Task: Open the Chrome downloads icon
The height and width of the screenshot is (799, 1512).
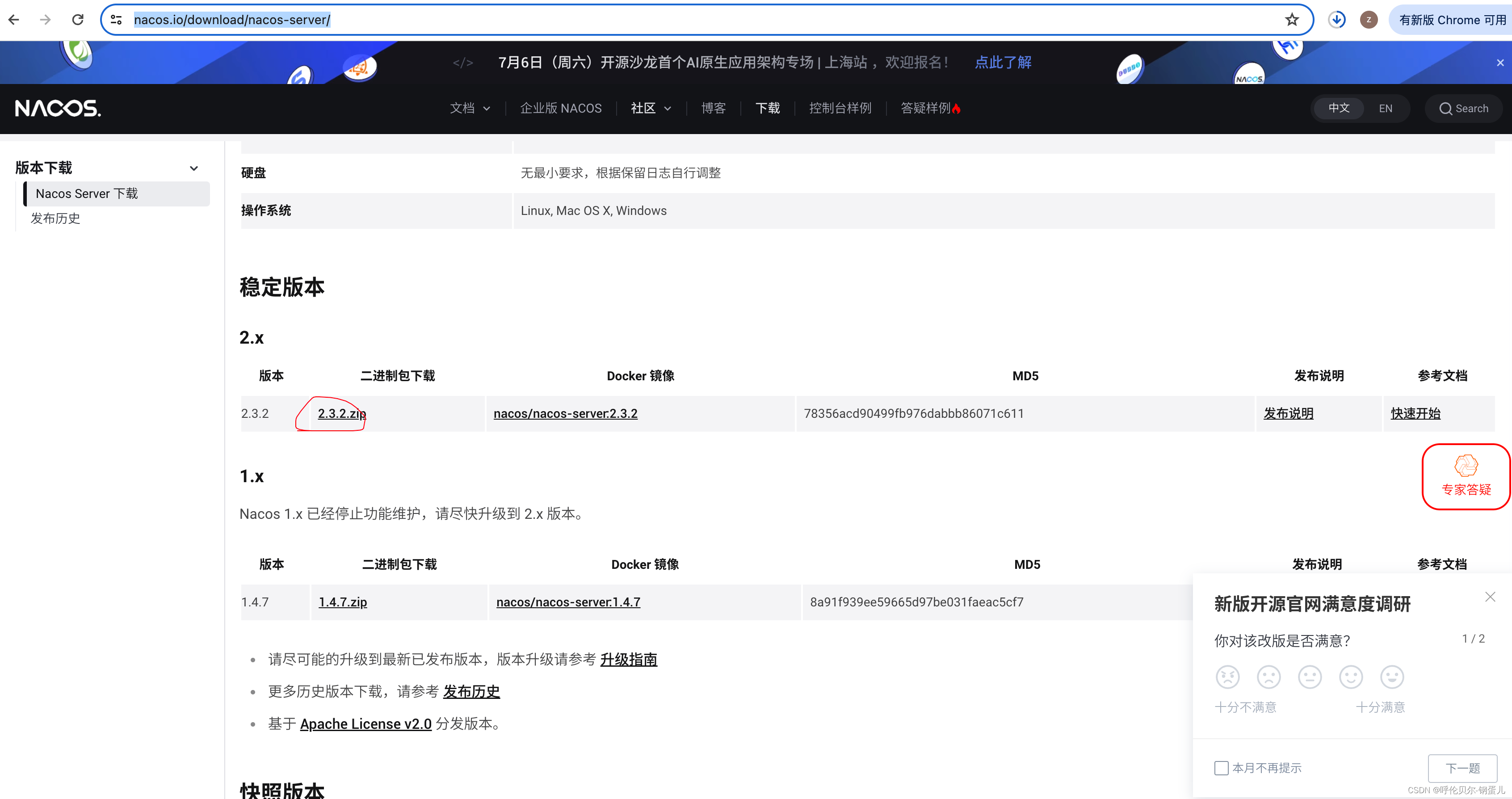Action: [x=1337, y=19]
